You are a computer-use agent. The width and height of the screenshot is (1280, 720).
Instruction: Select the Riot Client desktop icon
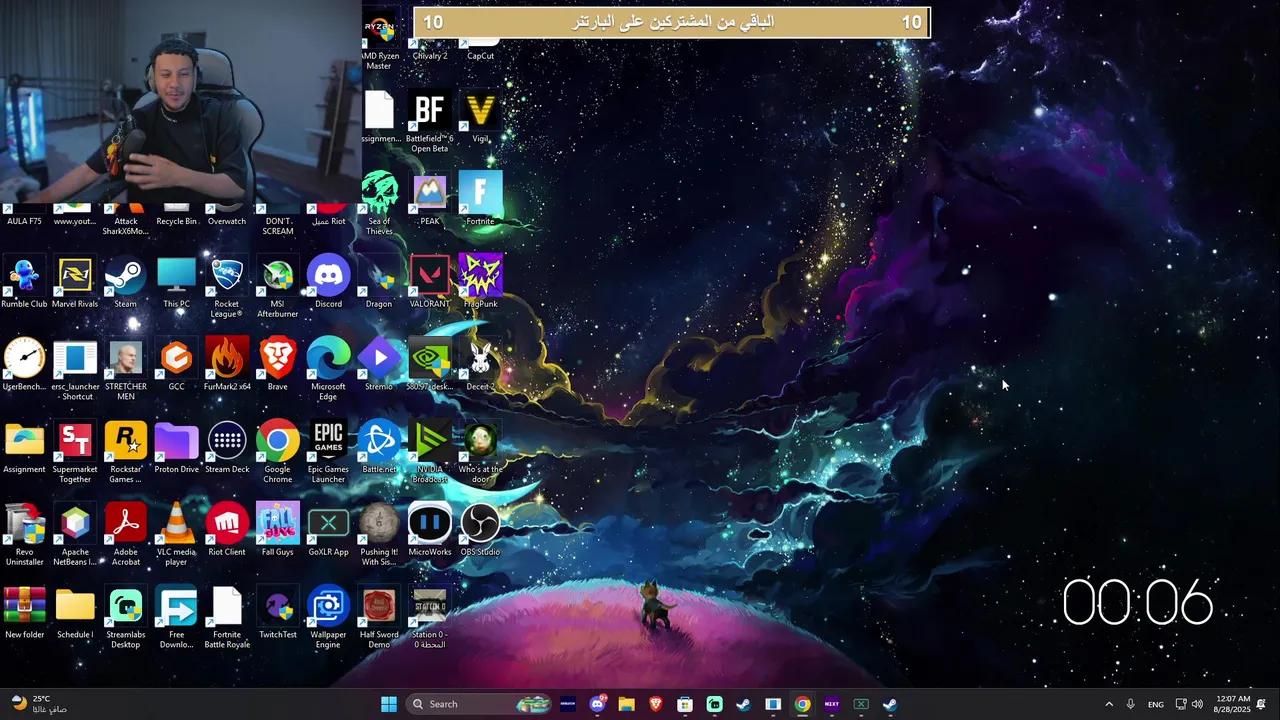pos(226,530)
